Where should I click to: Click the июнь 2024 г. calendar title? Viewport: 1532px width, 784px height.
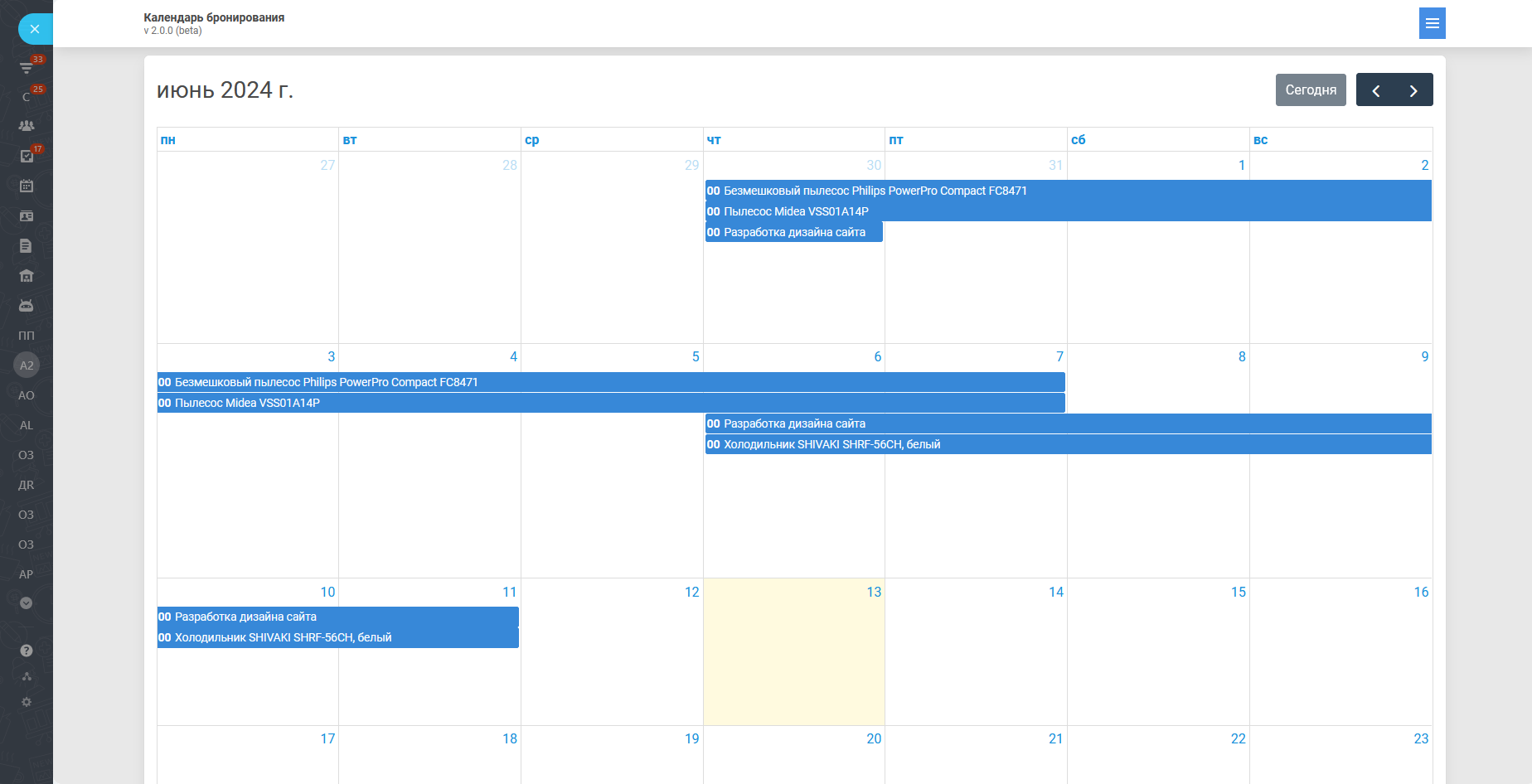click(225, 90)
